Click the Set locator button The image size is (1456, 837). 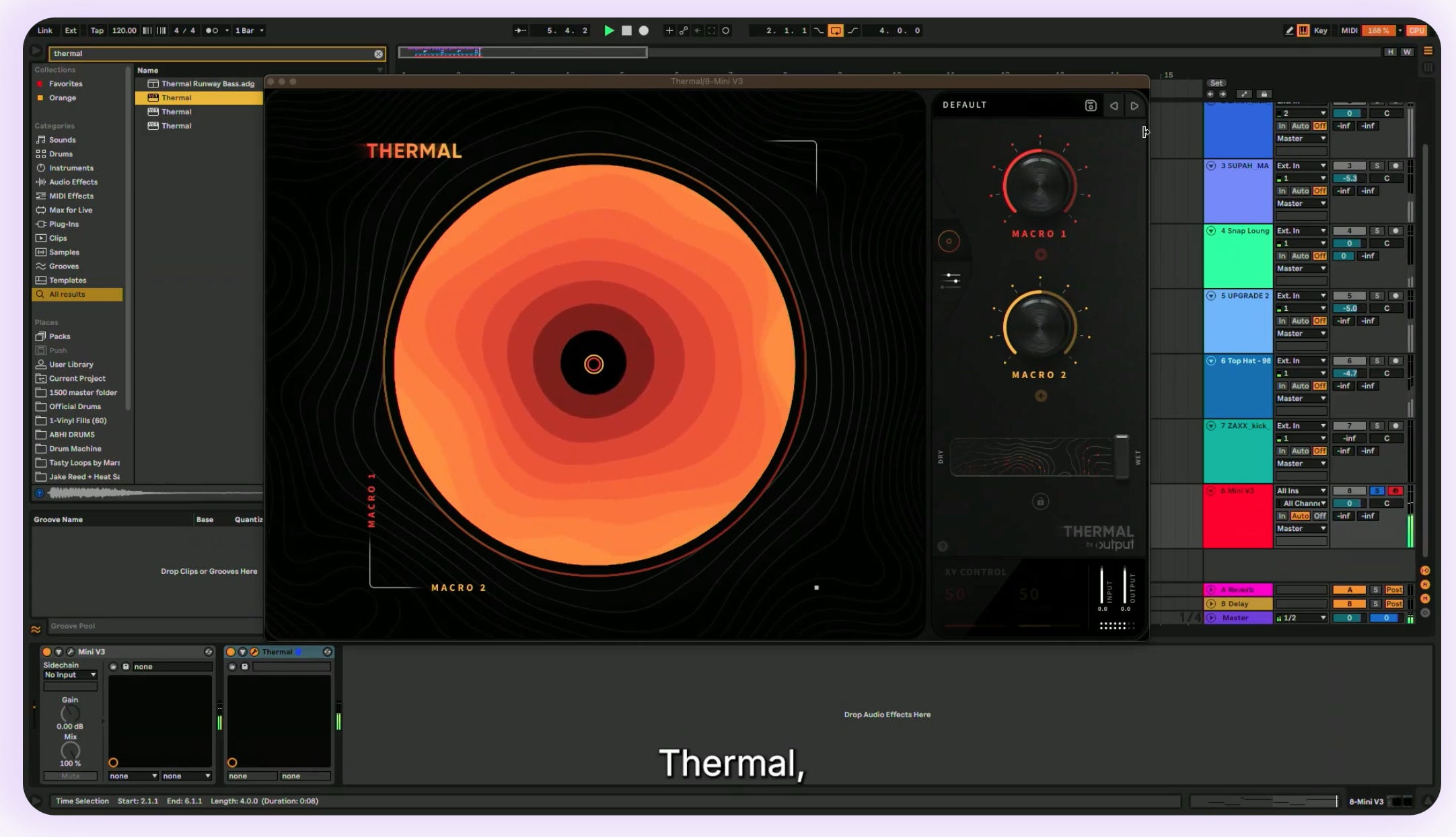point(1216,83)
